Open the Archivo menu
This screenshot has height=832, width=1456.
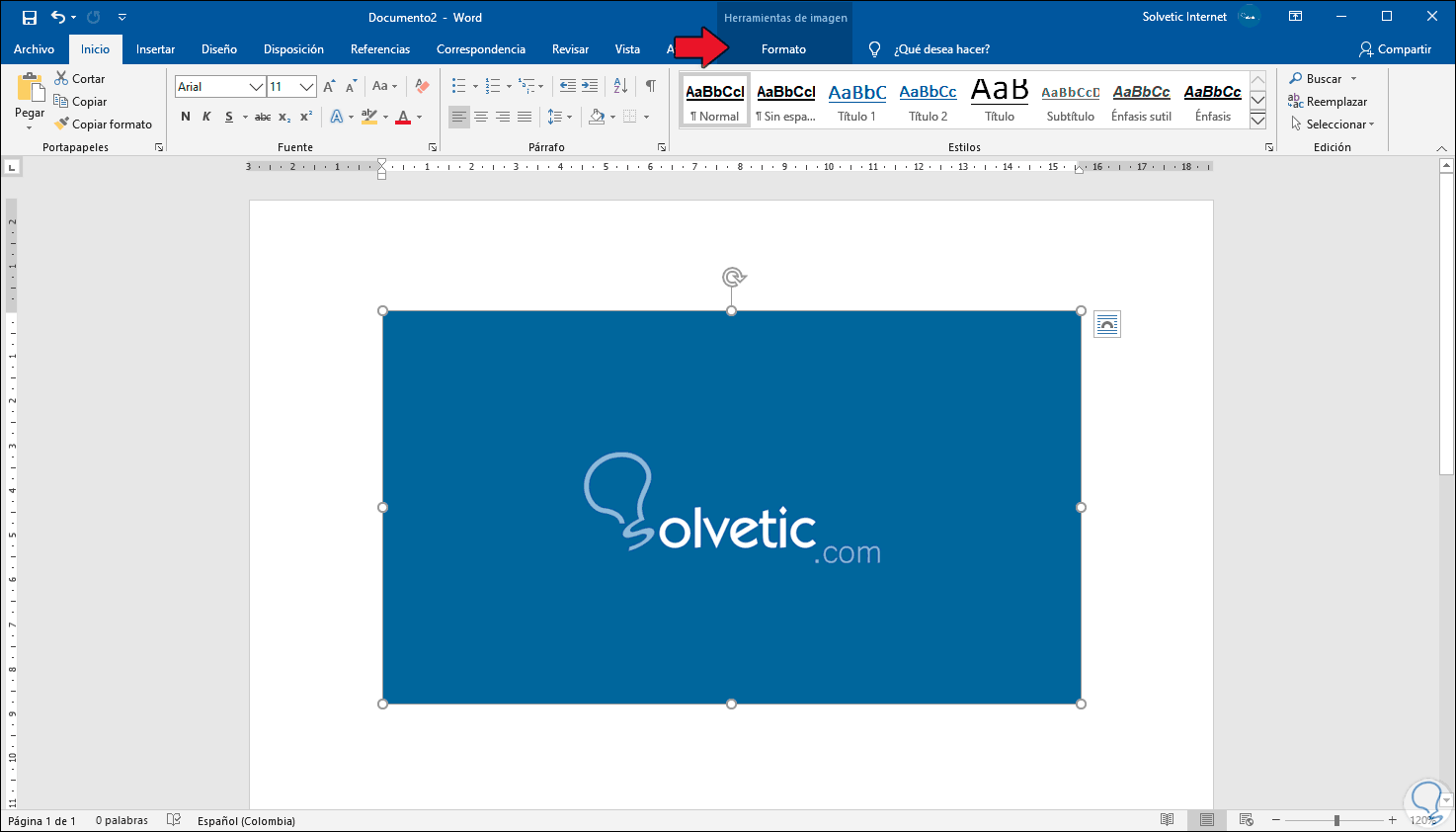35,49
